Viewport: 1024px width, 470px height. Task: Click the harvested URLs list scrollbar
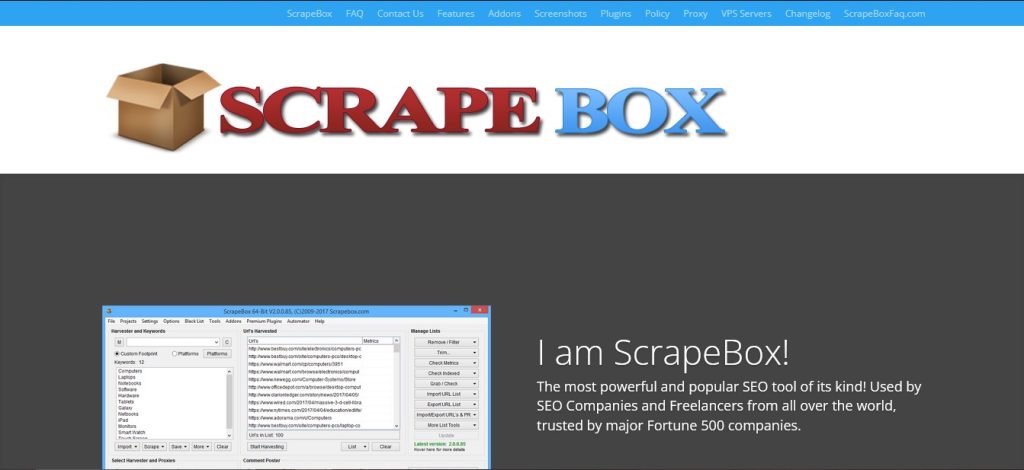[396, 383]
